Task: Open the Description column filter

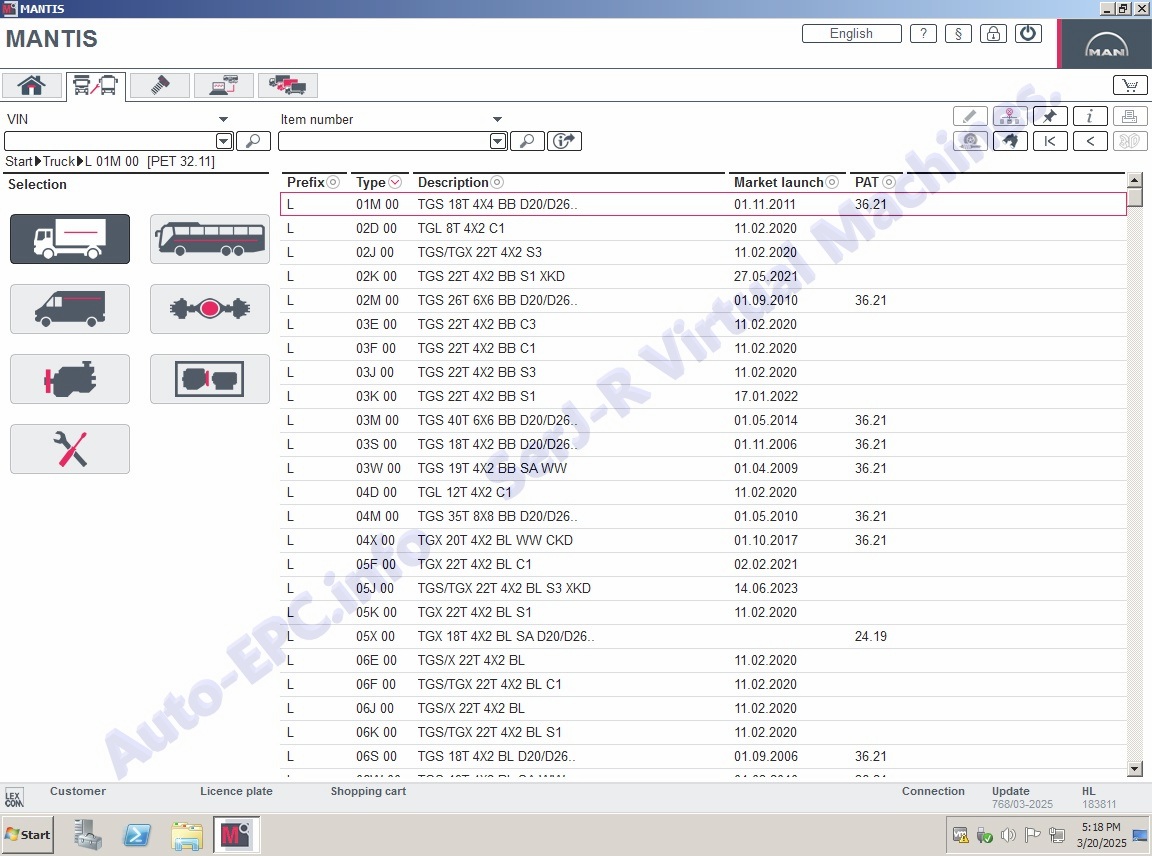Action: [x=497, y=182]
